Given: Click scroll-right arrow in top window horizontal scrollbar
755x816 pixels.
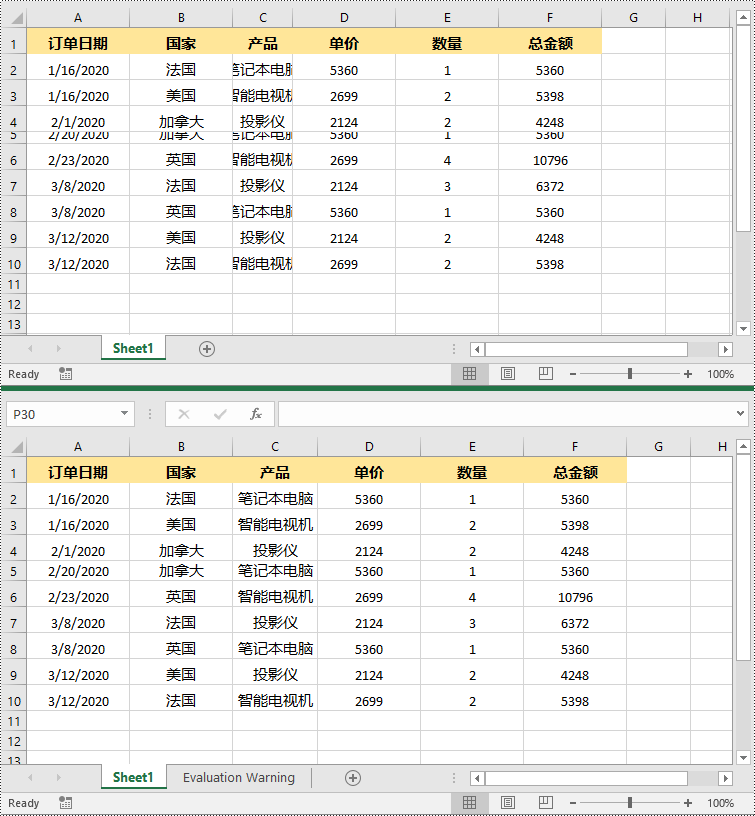Looking at the screenshot, I should tap(725, 349).
